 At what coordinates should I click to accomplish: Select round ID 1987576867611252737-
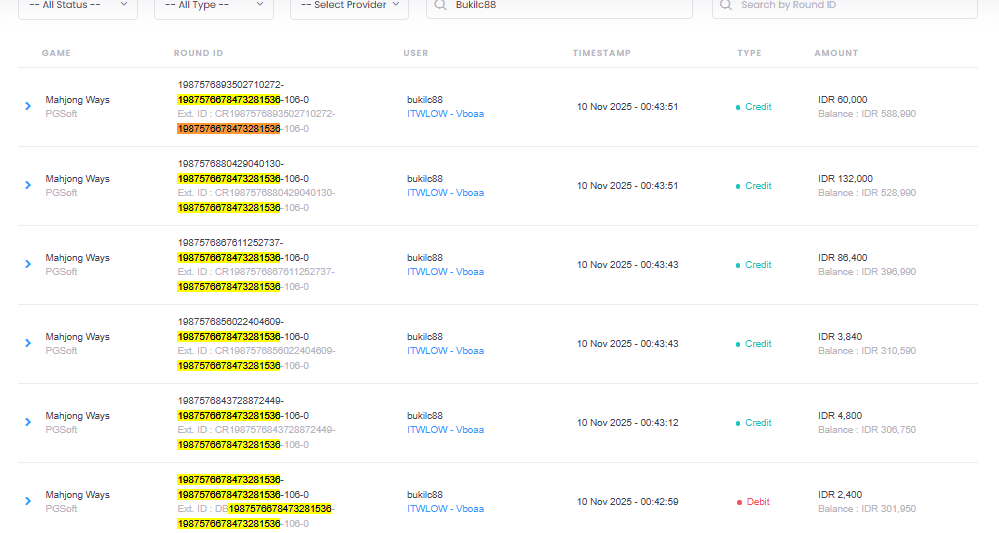pyautogui.click(x=231, y=243)
